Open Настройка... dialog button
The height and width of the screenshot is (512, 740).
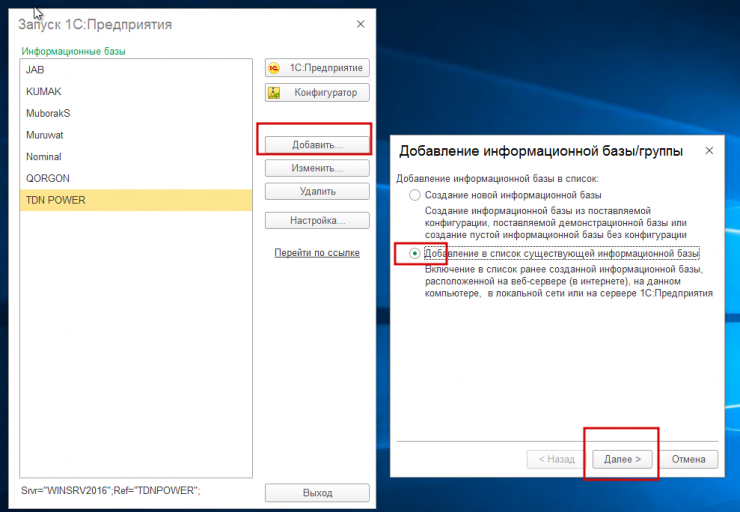point(317,220)
